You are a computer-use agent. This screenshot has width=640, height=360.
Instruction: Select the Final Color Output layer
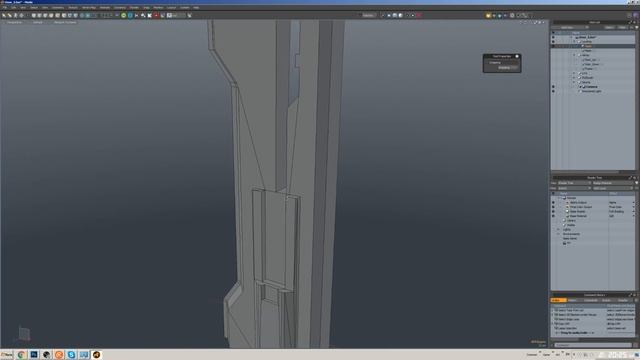click(x=580, y=207)
